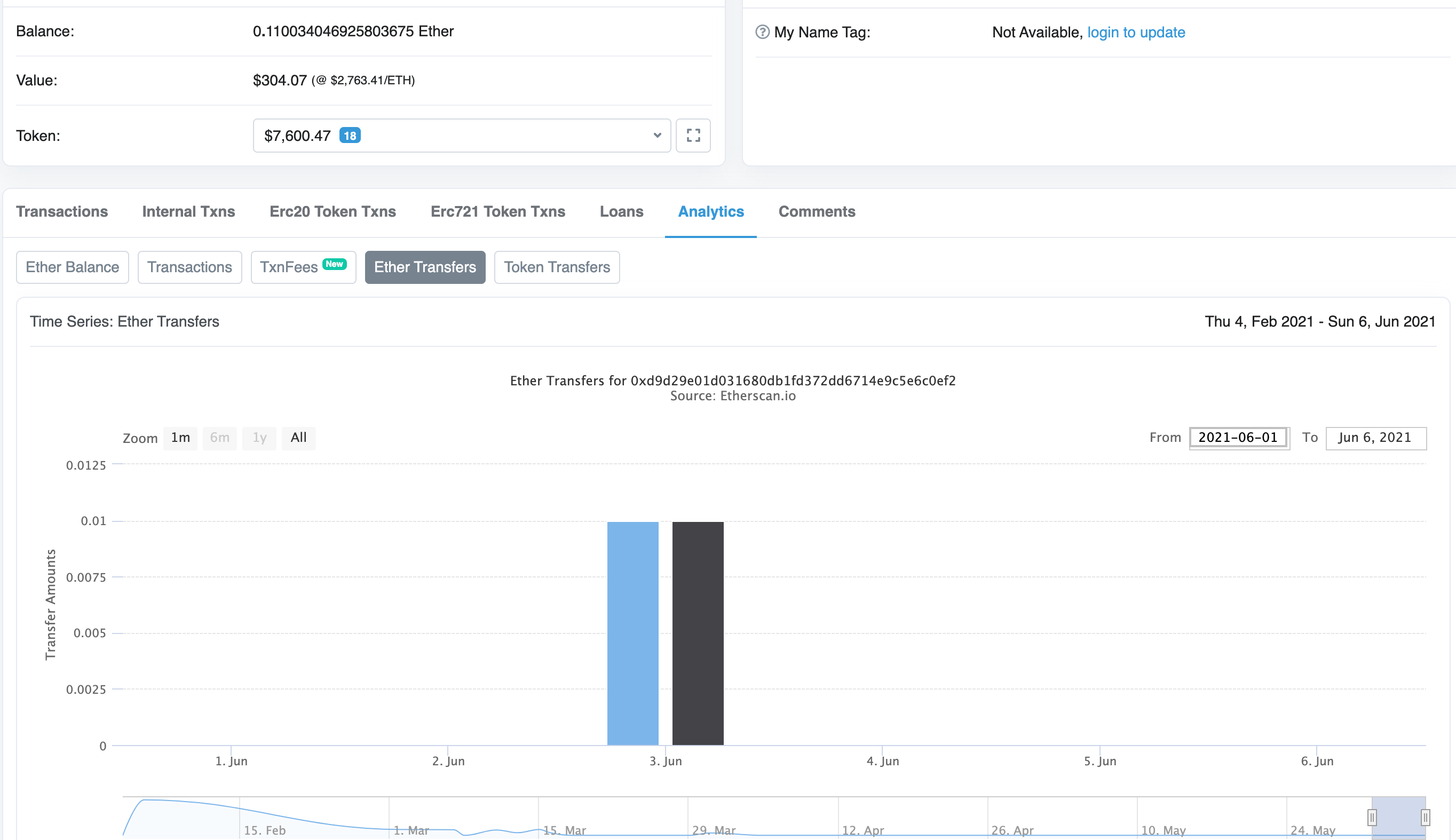Click the token count badge 18
This screenshot has width=1456, height=840.
(x=350, y=136)
